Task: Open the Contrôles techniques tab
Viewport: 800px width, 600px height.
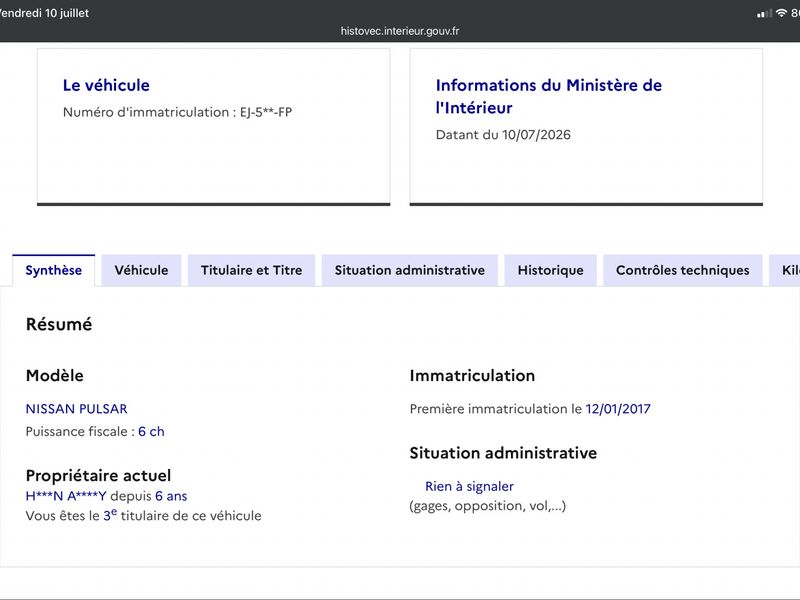Action: pyautogui.click(x=683, y=270)
